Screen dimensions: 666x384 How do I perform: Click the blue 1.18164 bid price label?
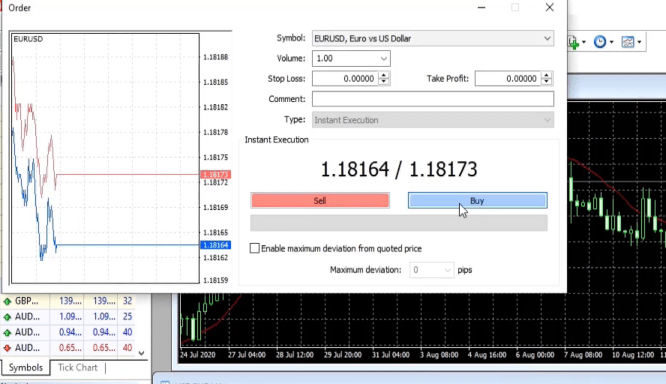[216, 245]
